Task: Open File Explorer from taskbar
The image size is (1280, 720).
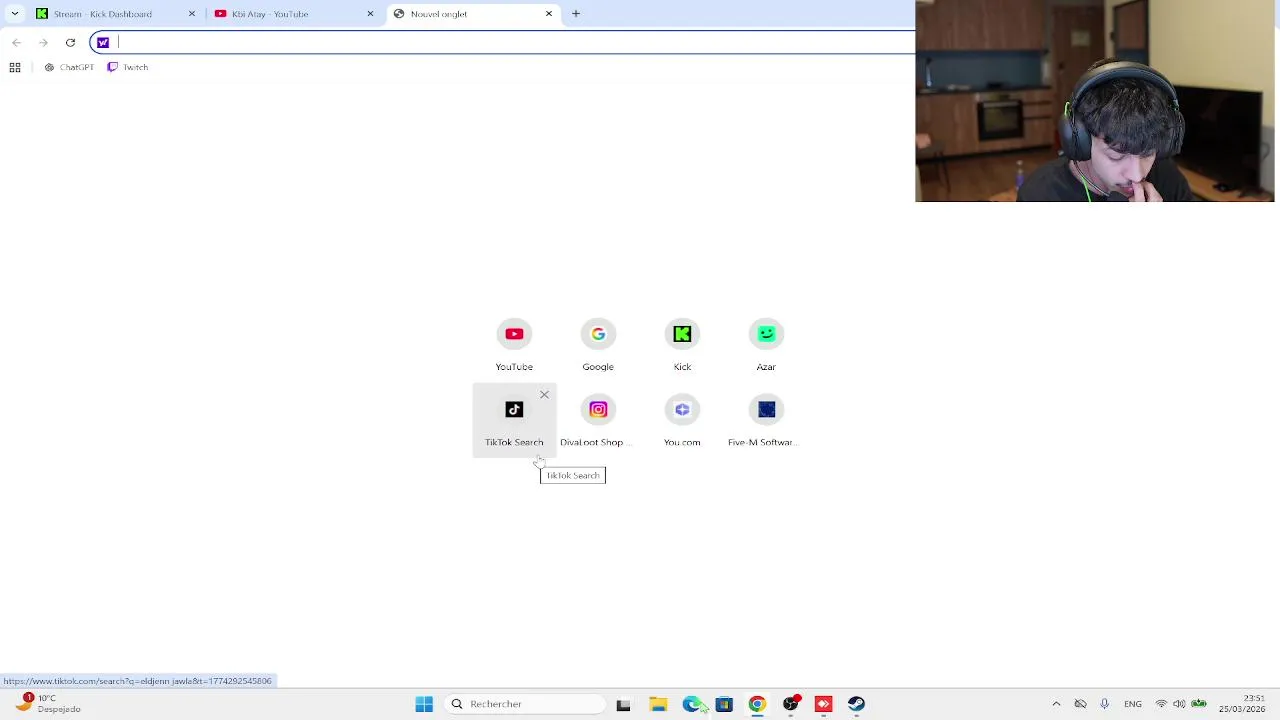Action: (658, 704)
